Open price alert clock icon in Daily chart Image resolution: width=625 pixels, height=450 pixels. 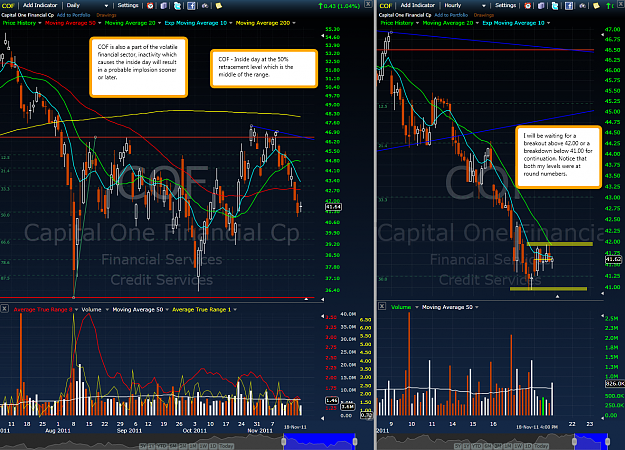click(x=150, y=6)
